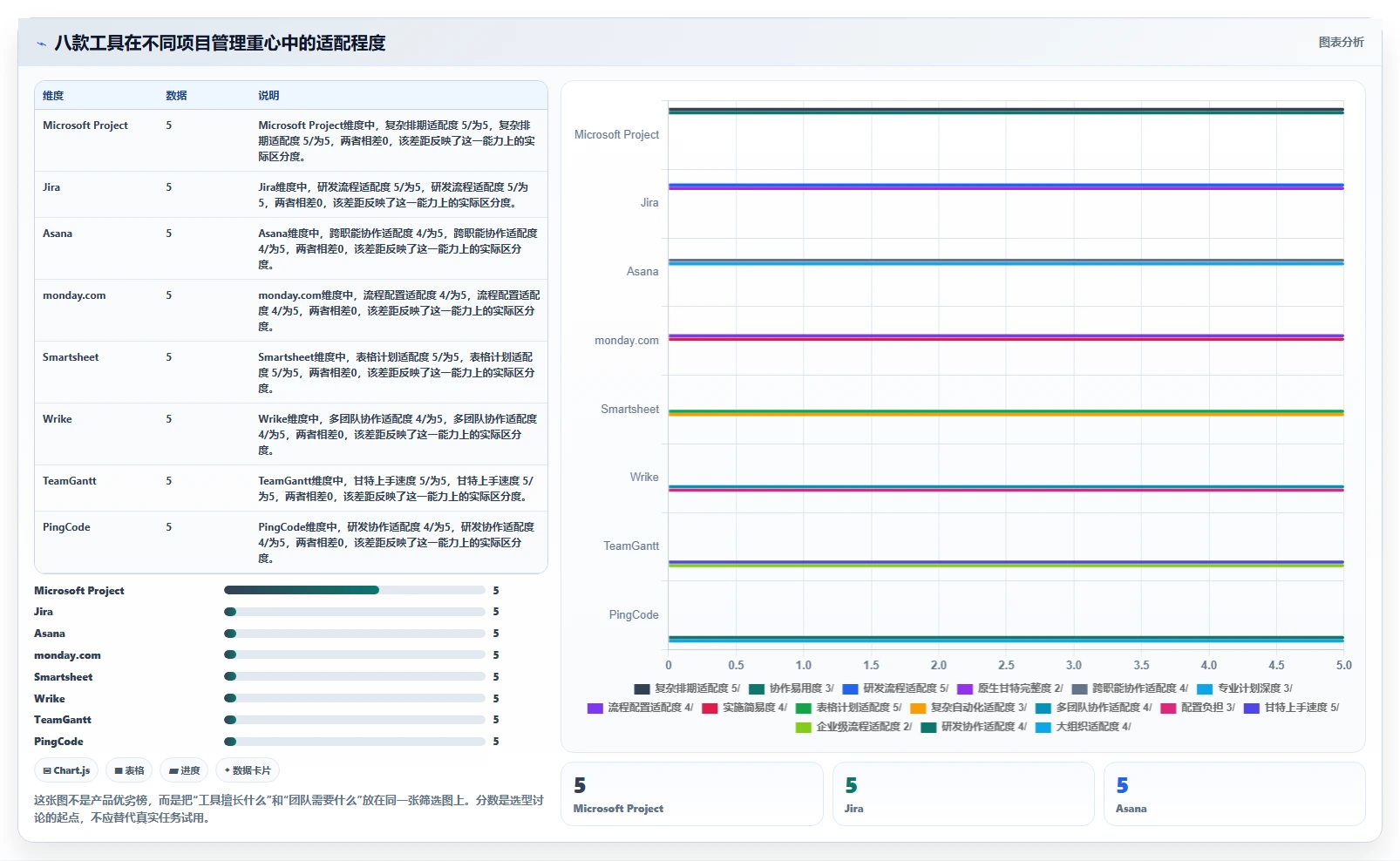Click the 数据 column header
The width and height of the screenshot is (1400, 861).
176,96
